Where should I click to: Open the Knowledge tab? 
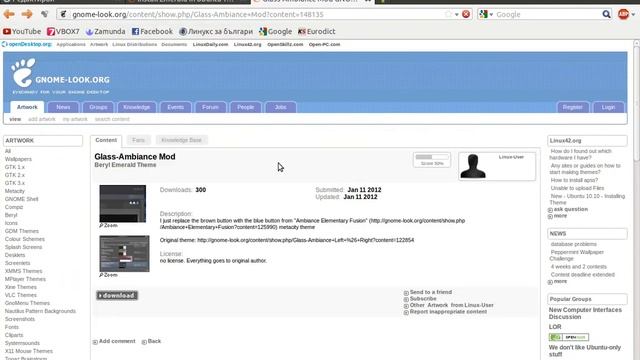(x=136, y=107)
